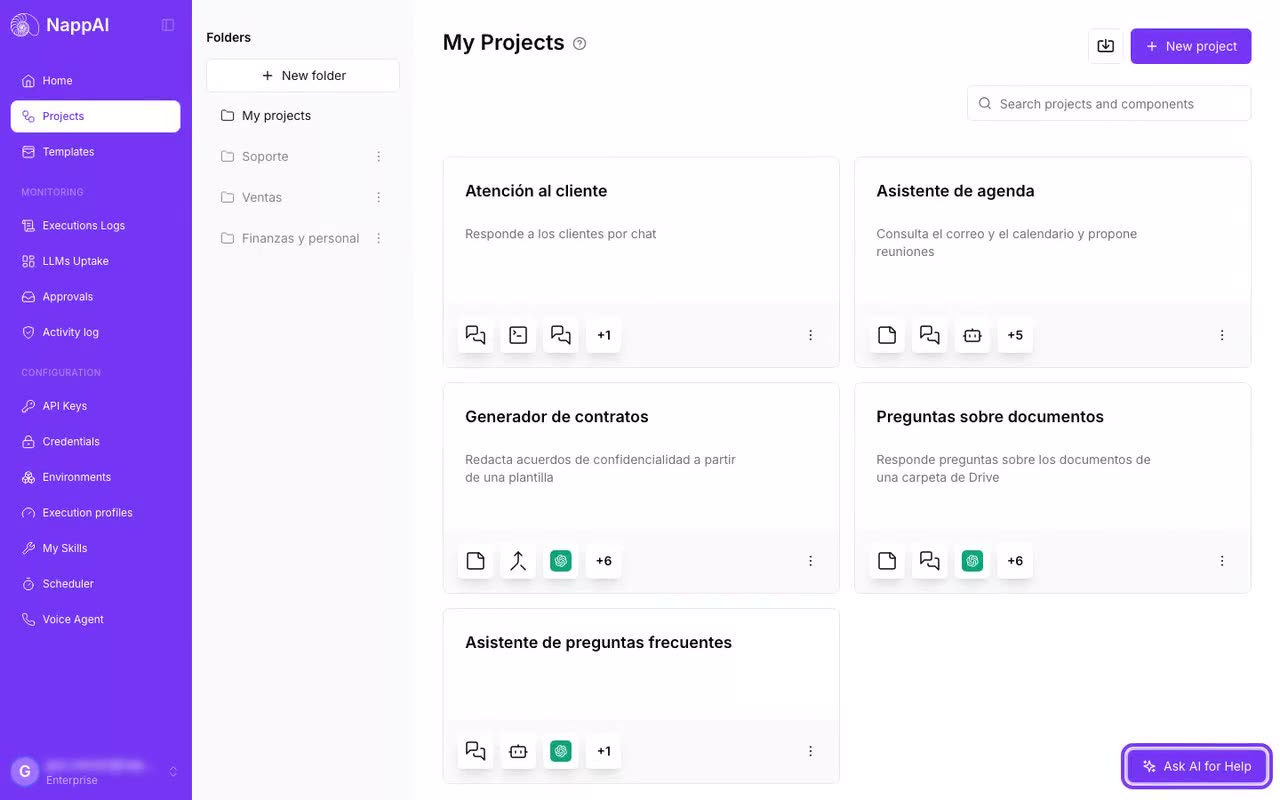Screen dimensions: 1280x800
Task: Expand the account switcher chevron
Action: pyautogui.click(x=173, y=771)
